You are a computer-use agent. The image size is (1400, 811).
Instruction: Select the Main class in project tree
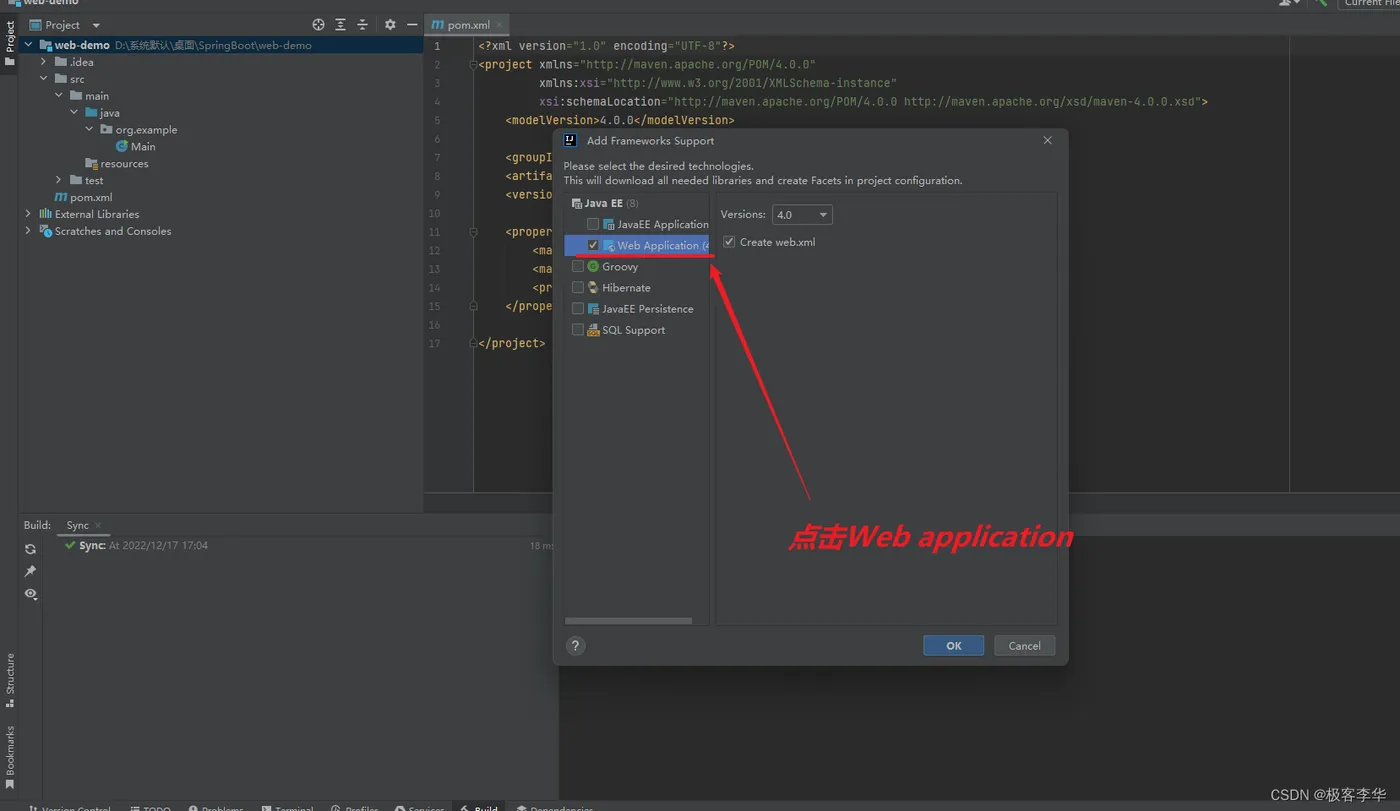tap(143, 146)
